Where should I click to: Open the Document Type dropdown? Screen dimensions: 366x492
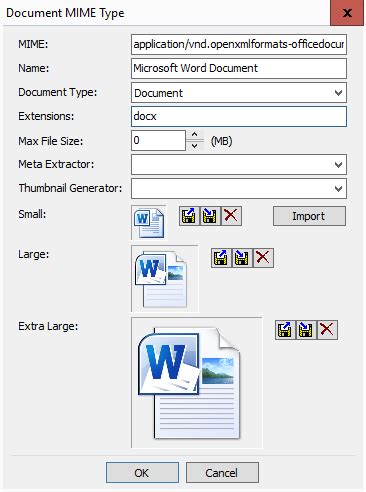point(338,93)
